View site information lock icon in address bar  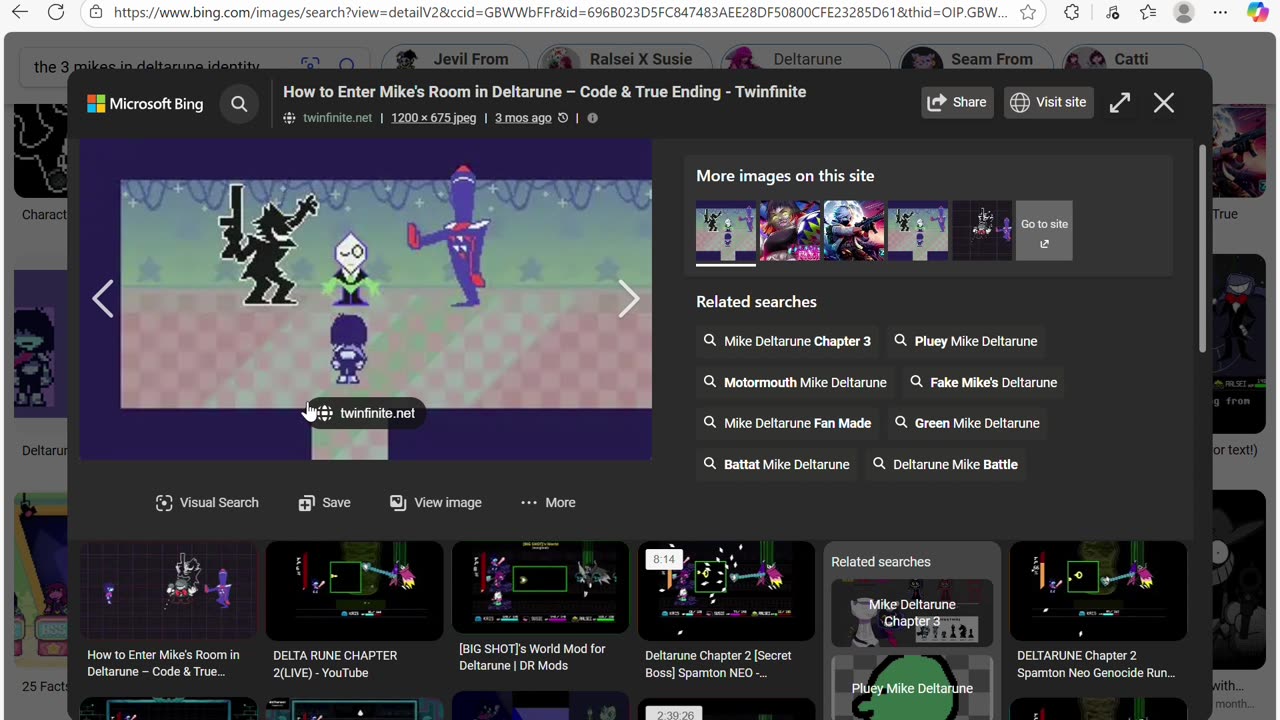coord(96,13)
